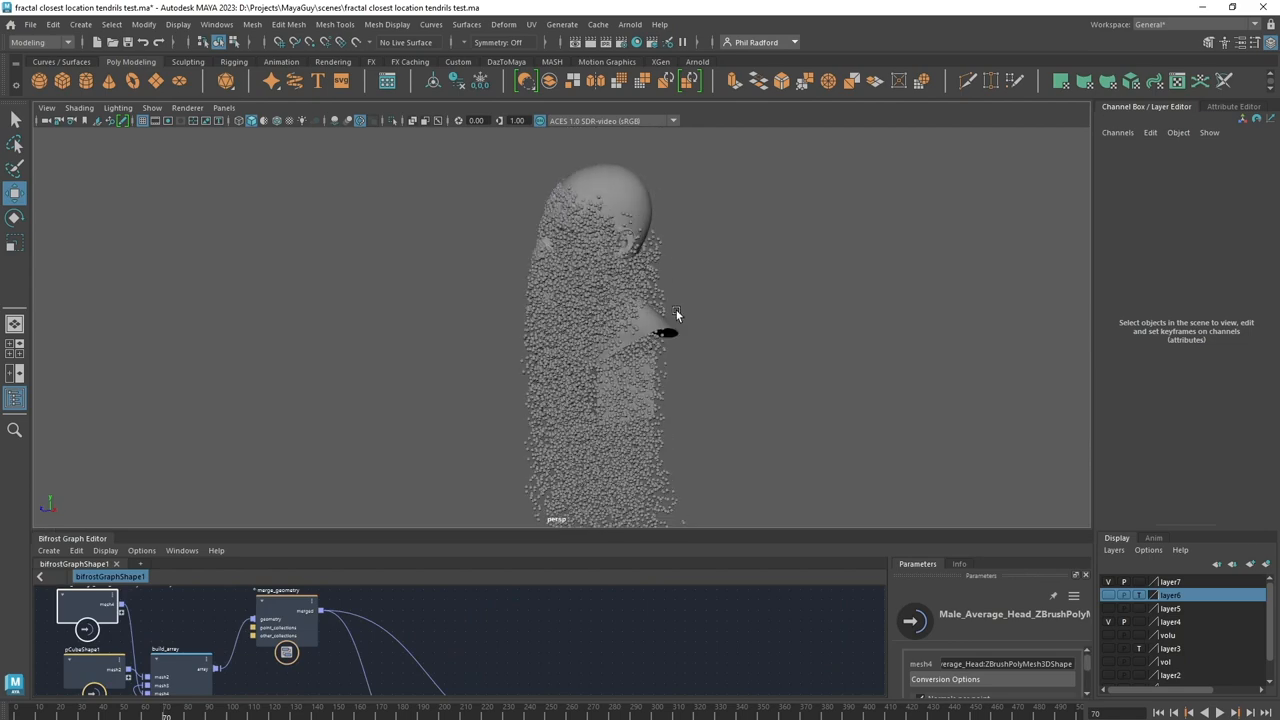Enable the visibility checkbox for layer5

pos(1108,608)
